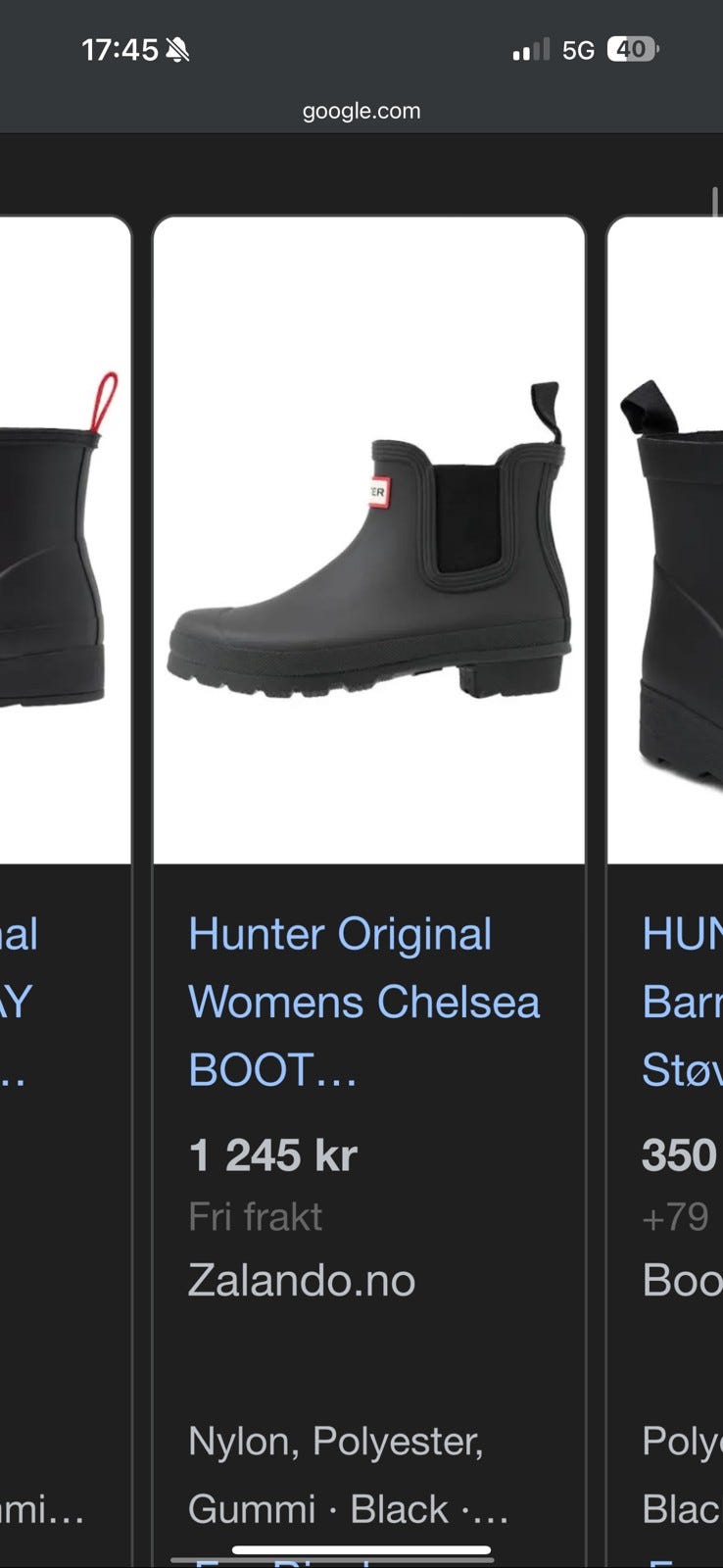Image resolution: width=723 pixels, height=1568 pixels.
Task: Select the 1 245 kr price
Action: click(x=272, y=1155)
